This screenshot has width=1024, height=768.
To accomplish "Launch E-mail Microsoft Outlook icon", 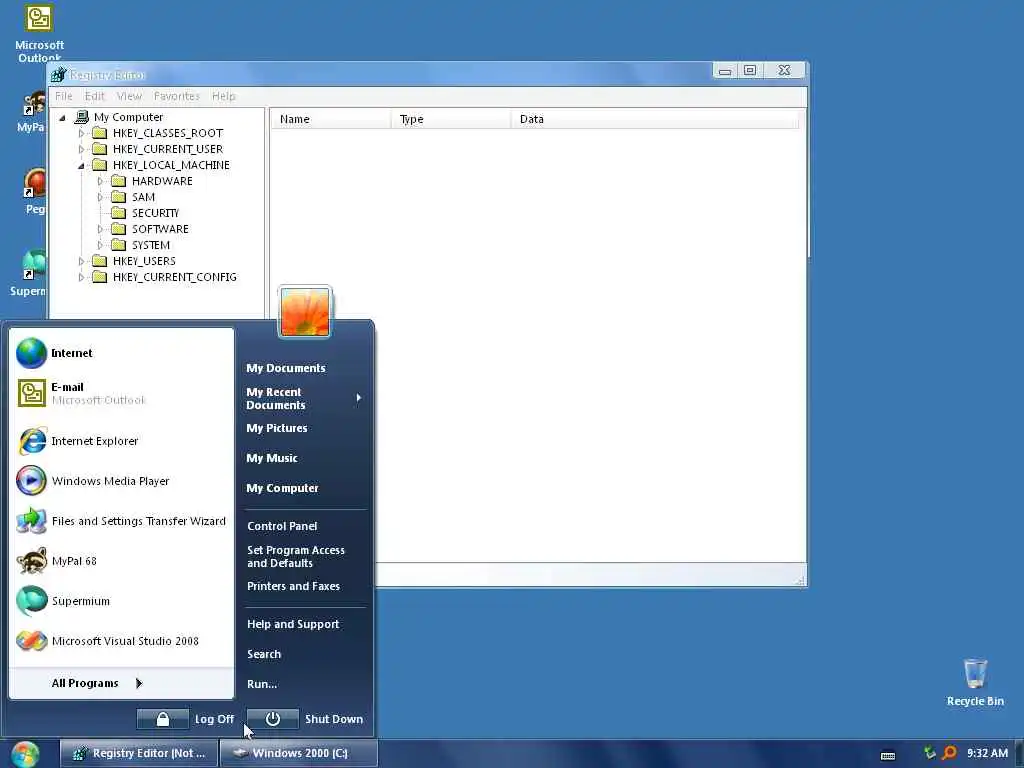I will point(31,393).
